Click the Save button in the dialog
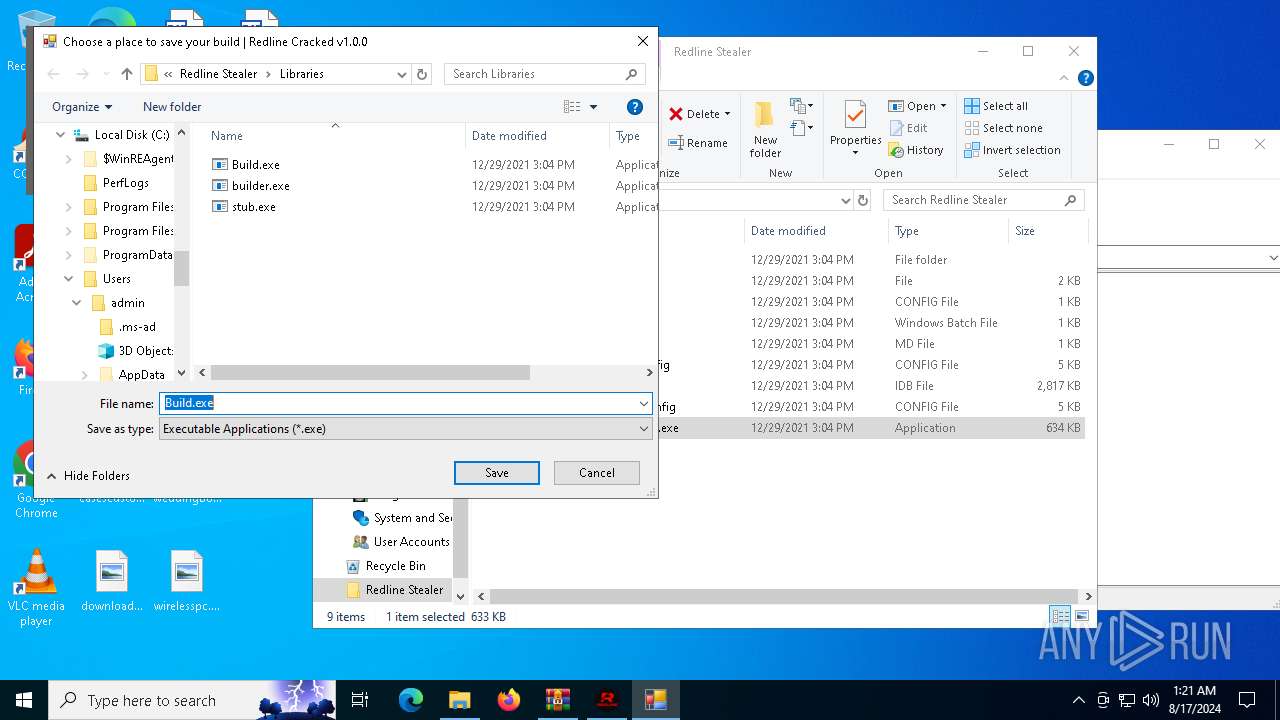 (497, 473)
